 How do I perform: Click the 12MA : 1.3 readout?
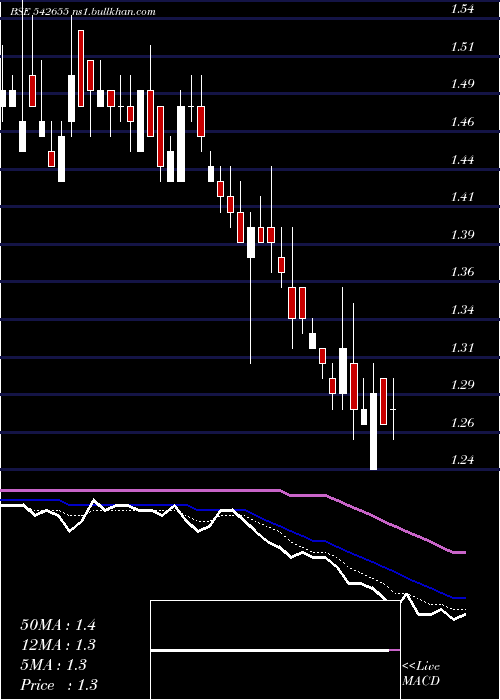58,645
